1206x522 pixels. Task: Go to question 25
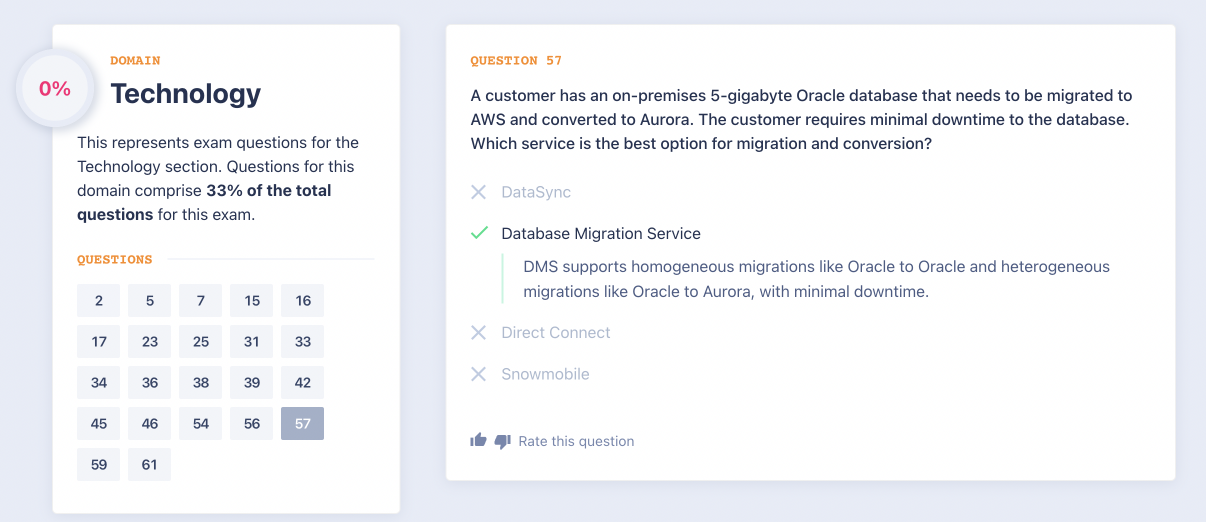201,341
